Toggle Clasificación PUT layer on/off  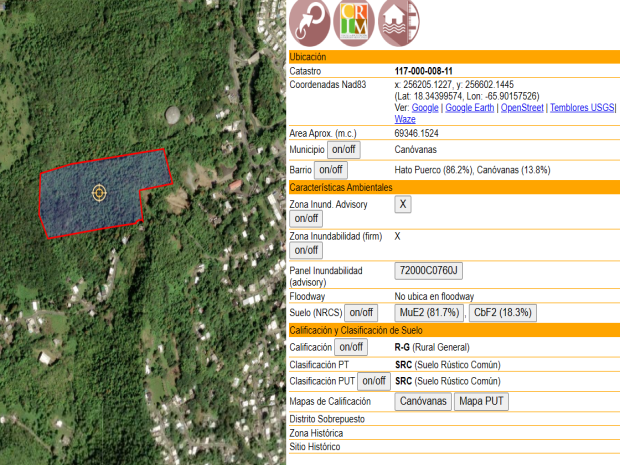374,381
